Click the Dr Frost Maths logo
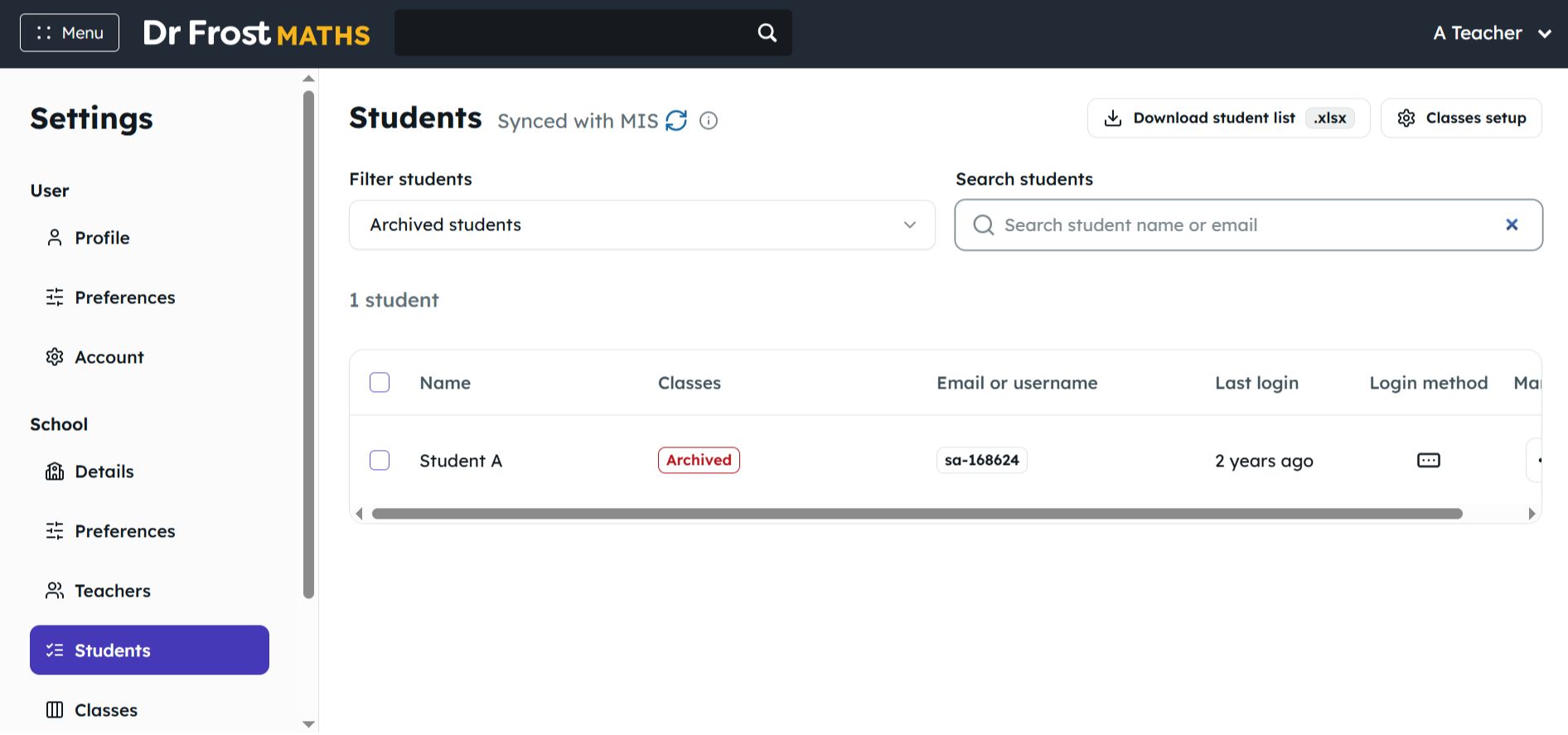 [256, 33]
